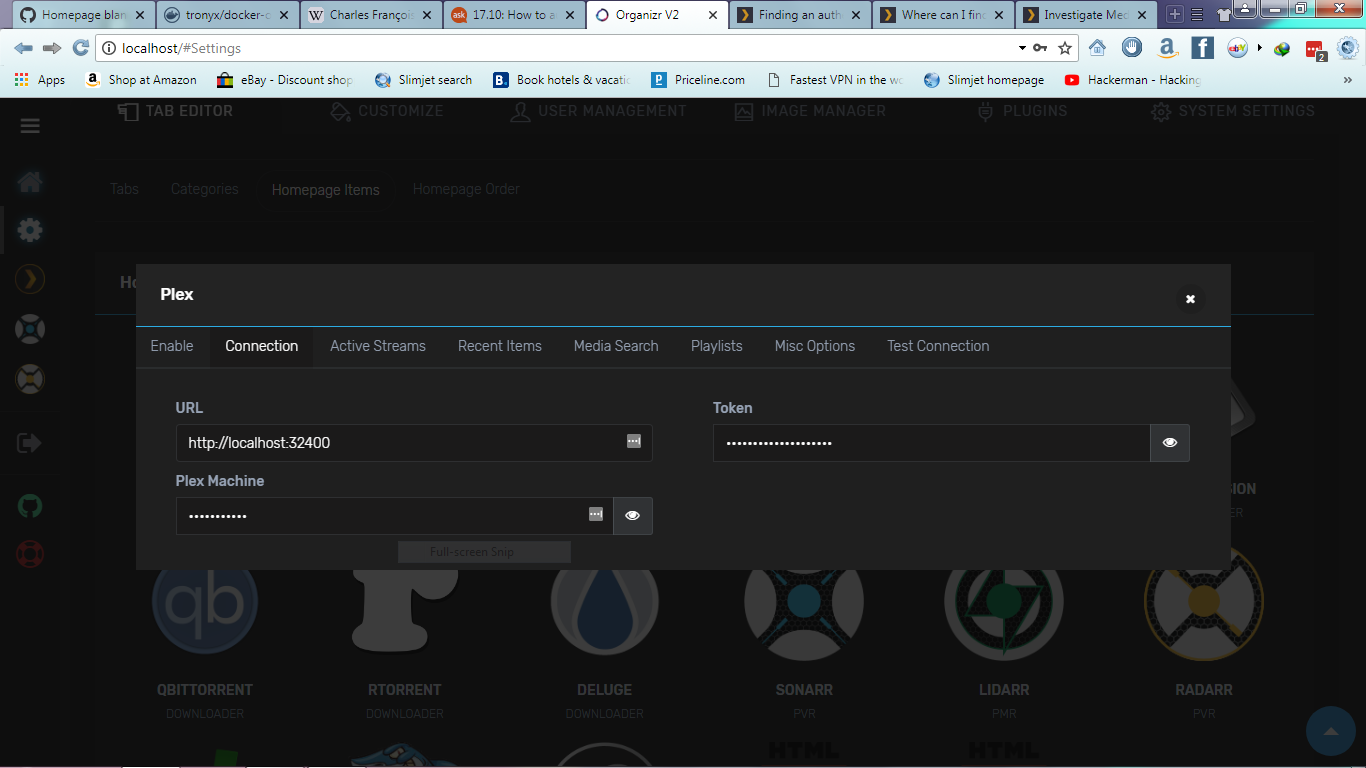Switch to the Active Streams tab
Screen dimensions: 1366x768
coord(377,346)
